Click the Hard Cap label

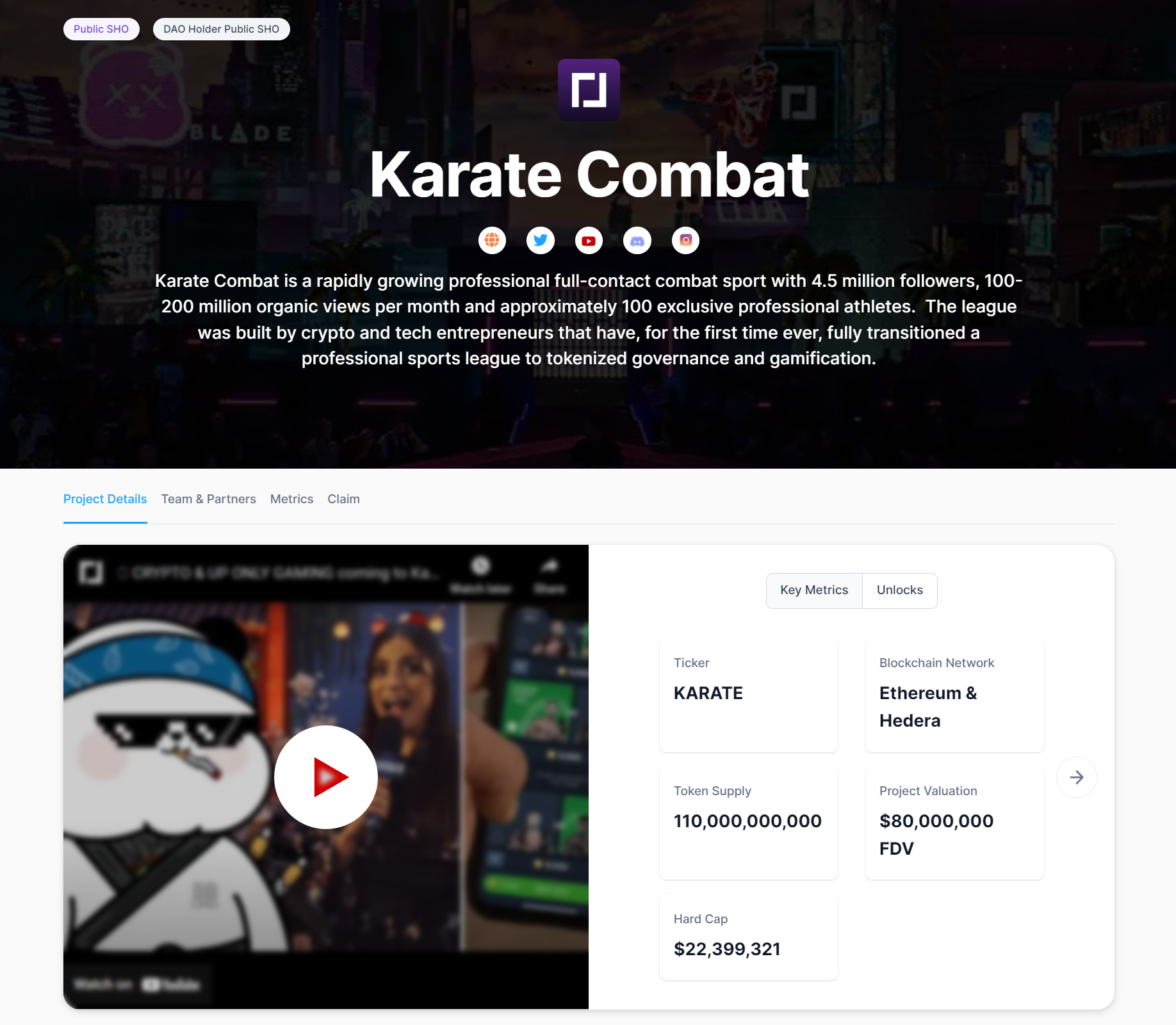[x=701, y=919]
